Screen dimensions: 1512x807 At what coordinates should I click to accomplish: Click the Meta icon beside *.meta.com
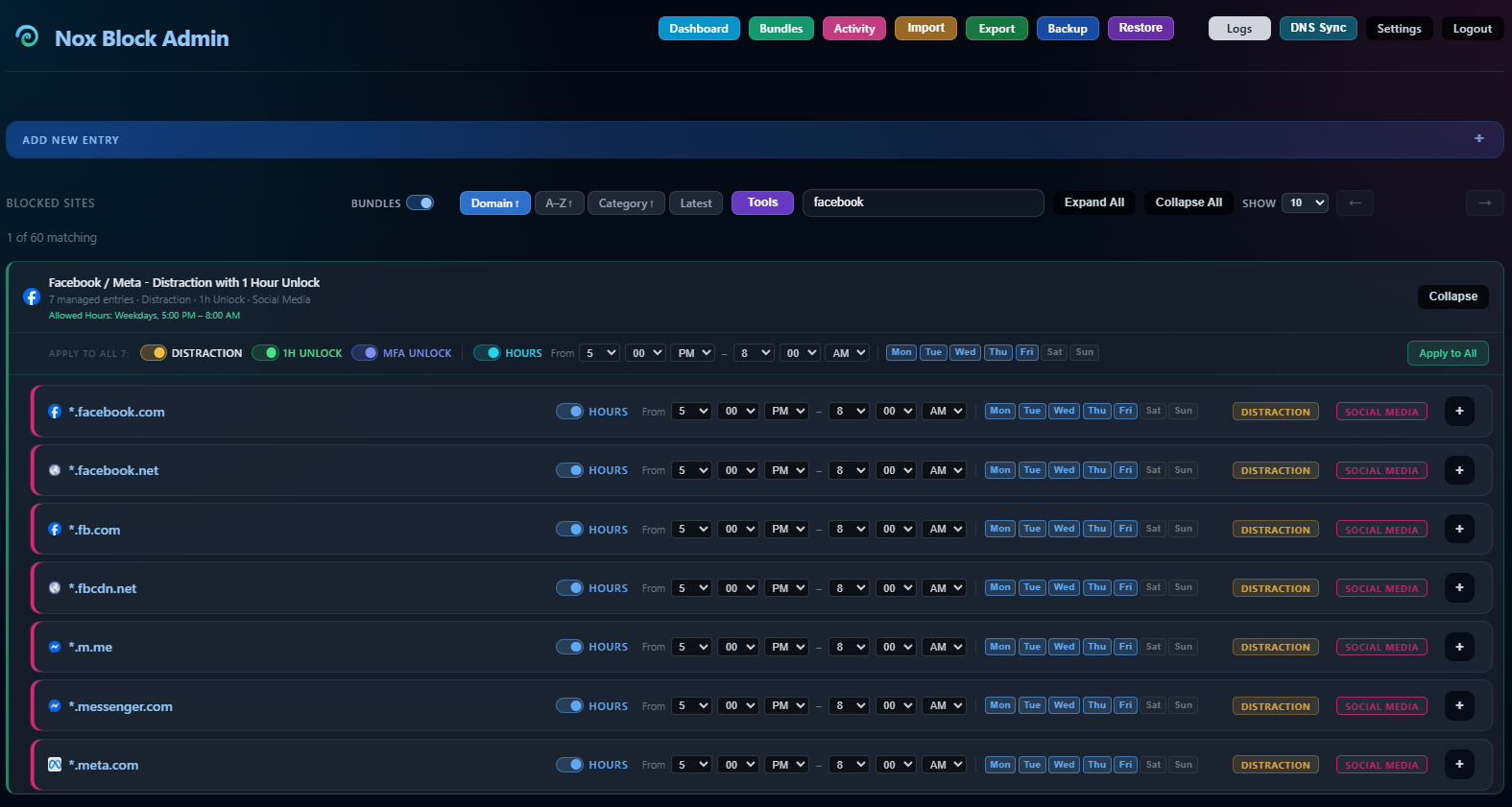pos(55,765)
